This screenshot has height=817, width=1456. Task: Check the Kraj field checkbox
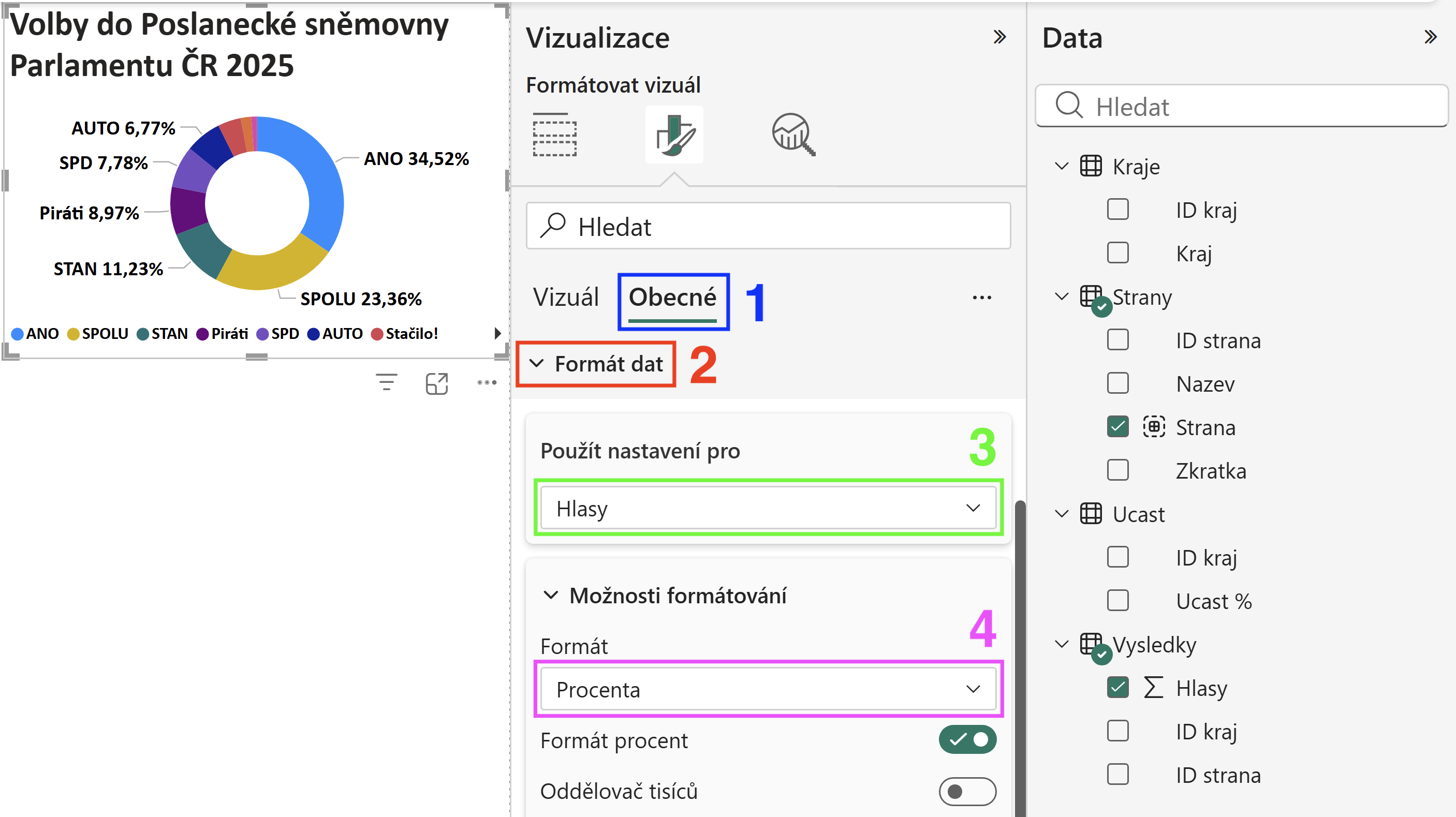click(x=1117, y=252)
